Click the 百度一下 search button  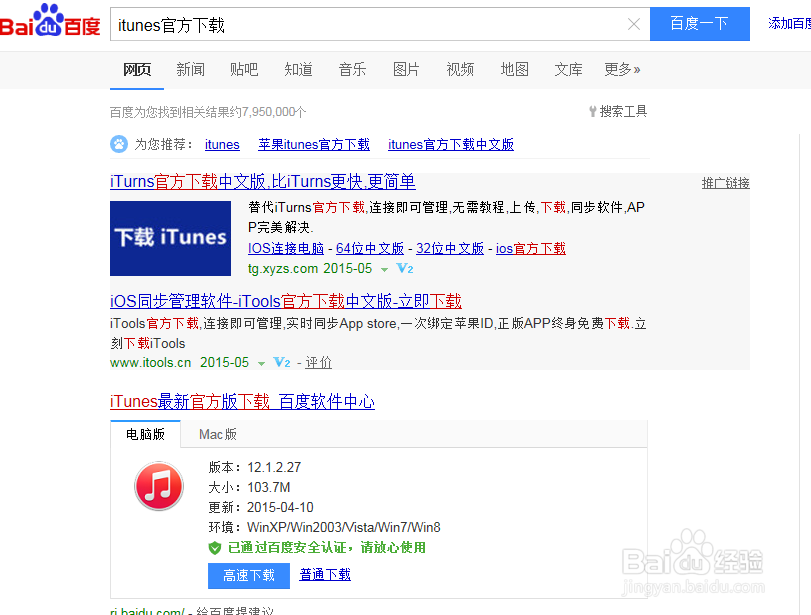(x=700, y=24)
